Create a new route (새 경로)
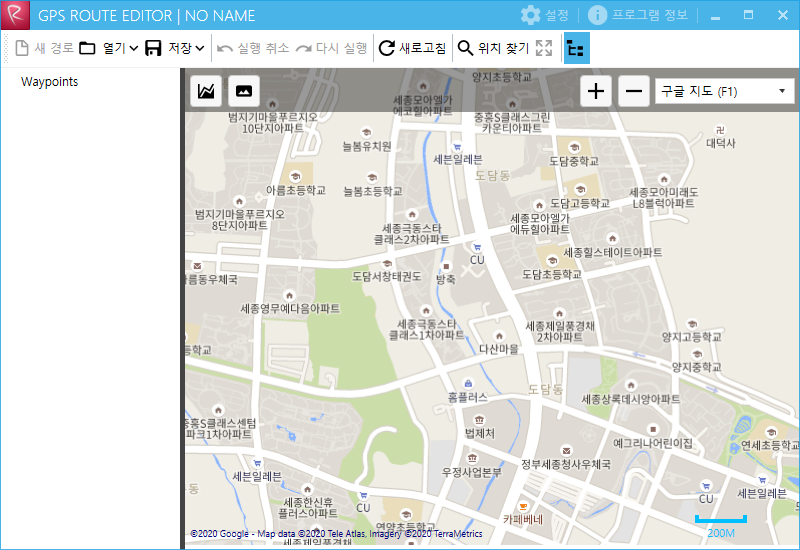The image size is (800, 550). pyautogui.click(x=45, y=48)
